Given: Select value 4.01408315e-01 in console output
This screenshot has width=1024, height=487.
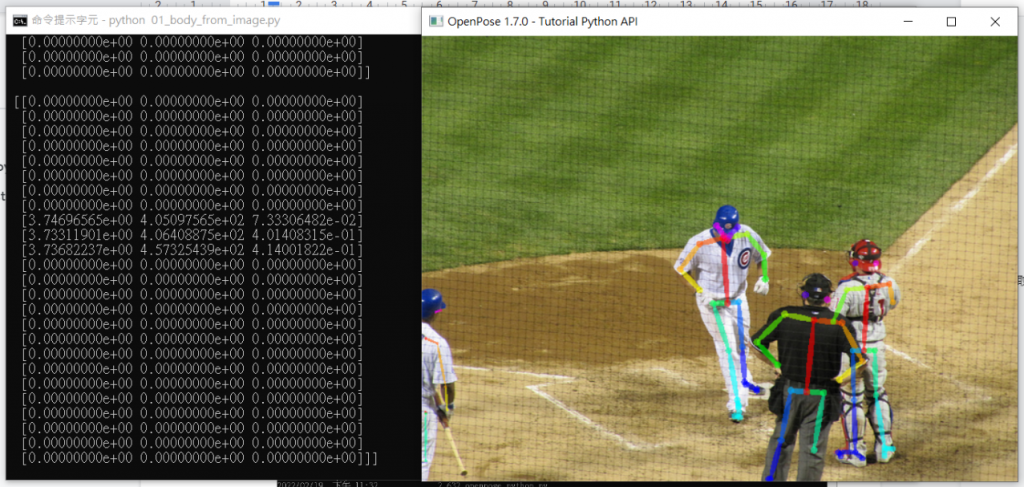Looking at the screenshot, I should coord(304,235).
